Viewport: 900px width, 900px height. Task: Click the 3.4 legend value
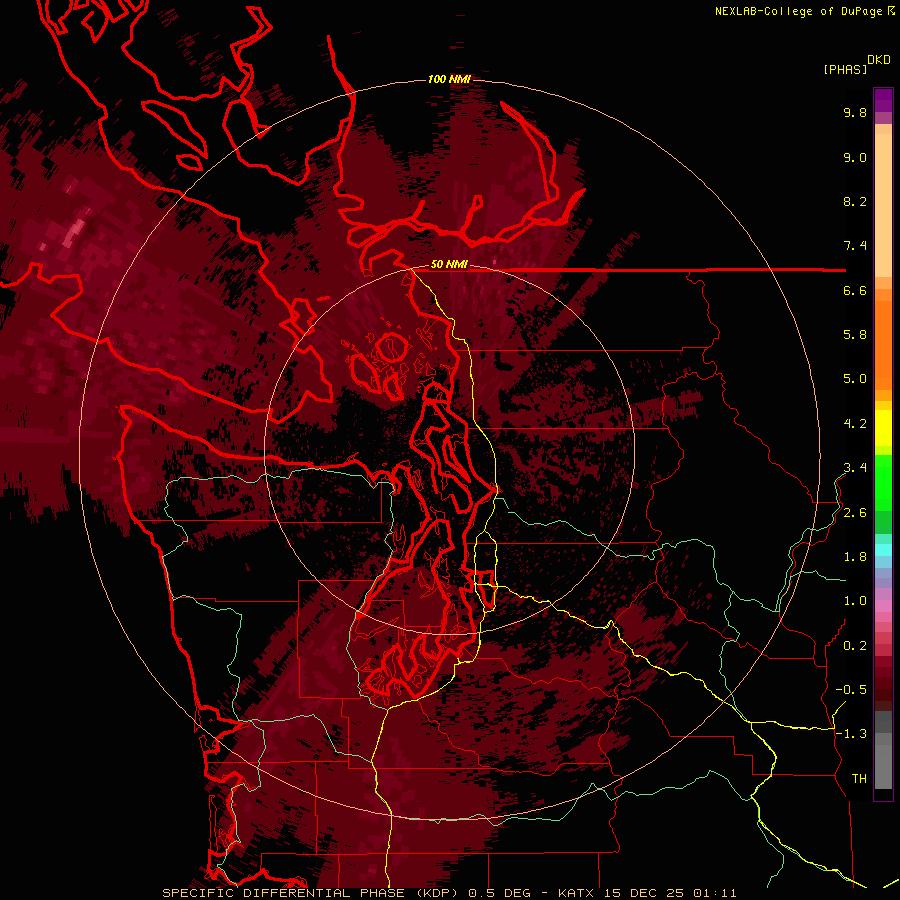pyautogui.click(x=855, y=468)
